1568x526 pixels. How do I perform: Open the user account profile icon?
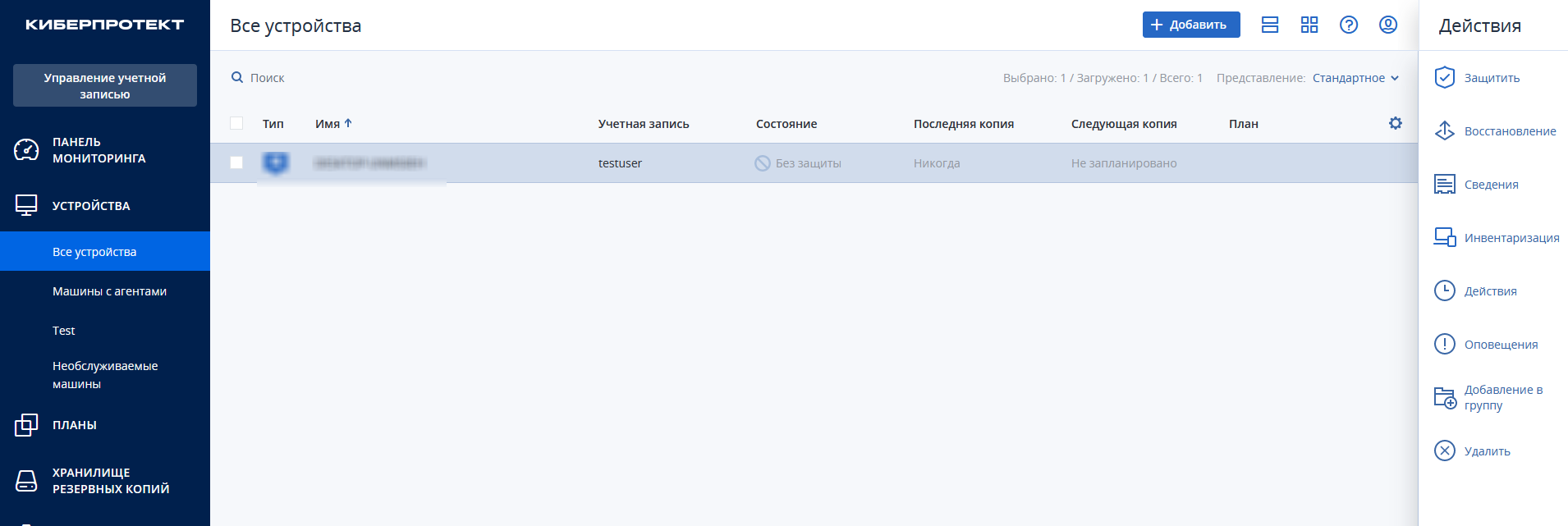coord(1388,25)
